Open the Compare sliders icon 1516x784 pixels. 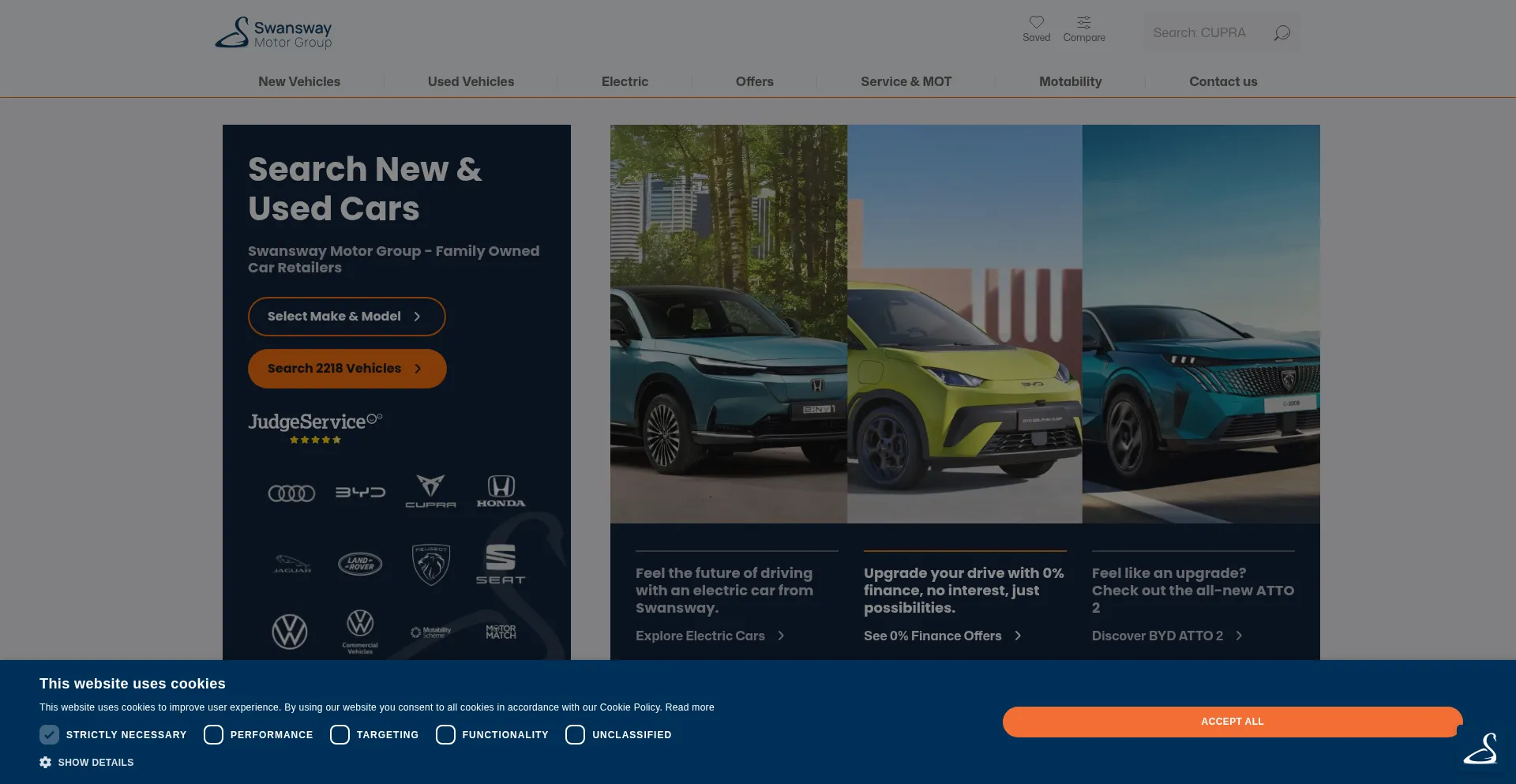[x=1084, y=22]
